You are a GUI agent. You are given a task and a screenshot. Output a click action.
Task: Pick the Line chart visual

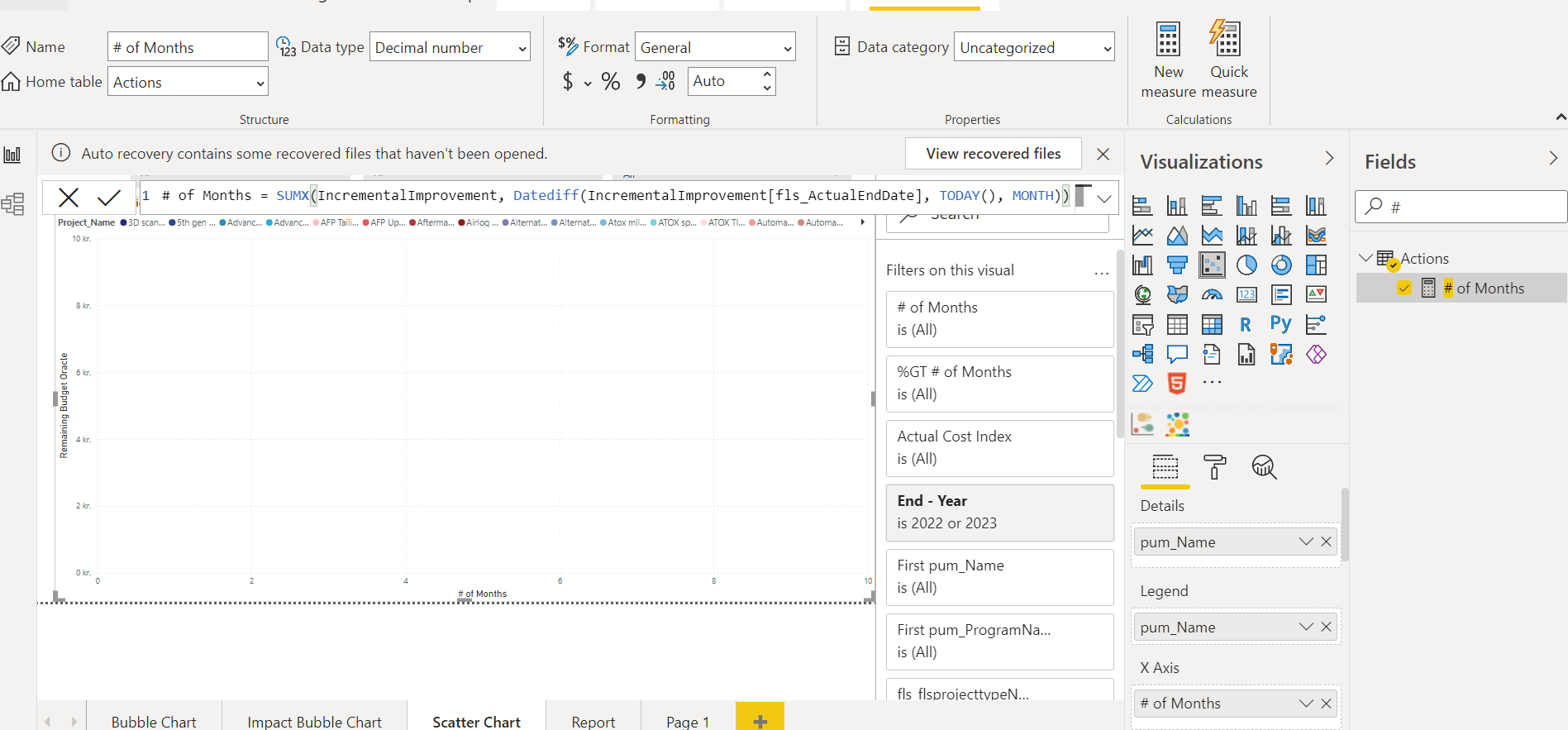pyautogui.click(x=1142, y=236)
